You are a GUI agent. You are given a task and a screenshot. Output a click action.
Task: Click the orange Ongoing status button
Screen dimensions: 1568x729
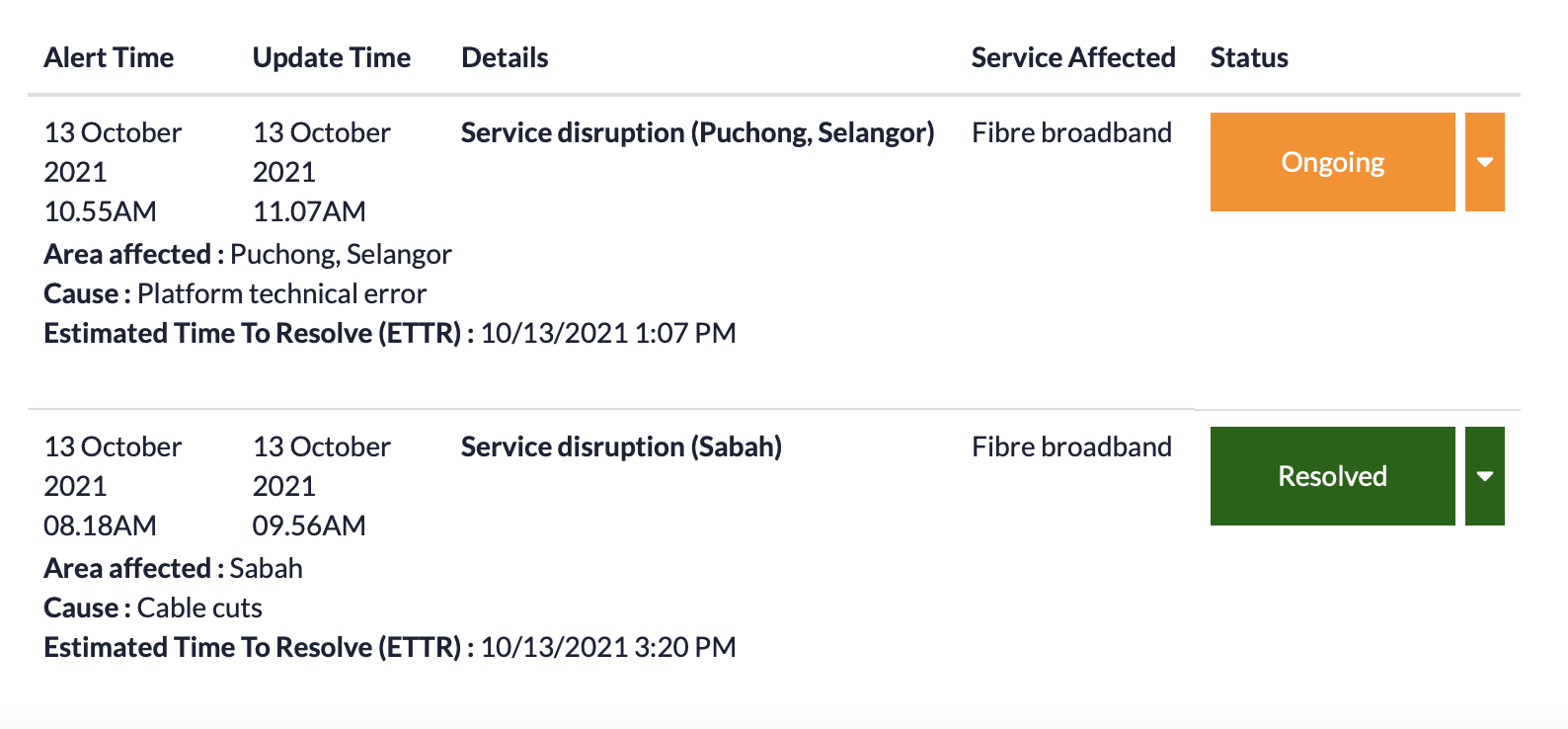point(1332,162)
